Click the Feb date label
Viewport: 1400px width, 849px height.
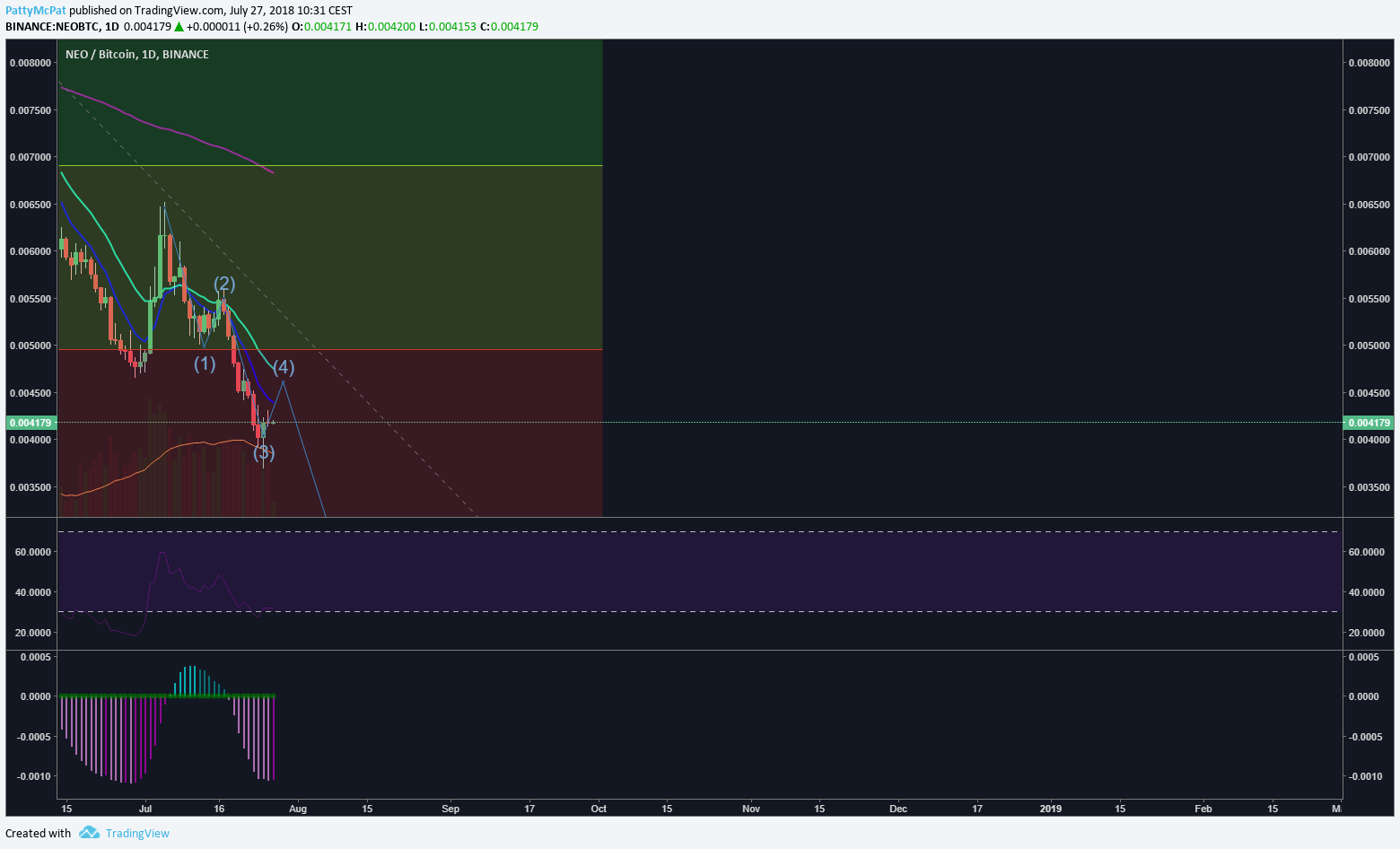pos(1203,809)
